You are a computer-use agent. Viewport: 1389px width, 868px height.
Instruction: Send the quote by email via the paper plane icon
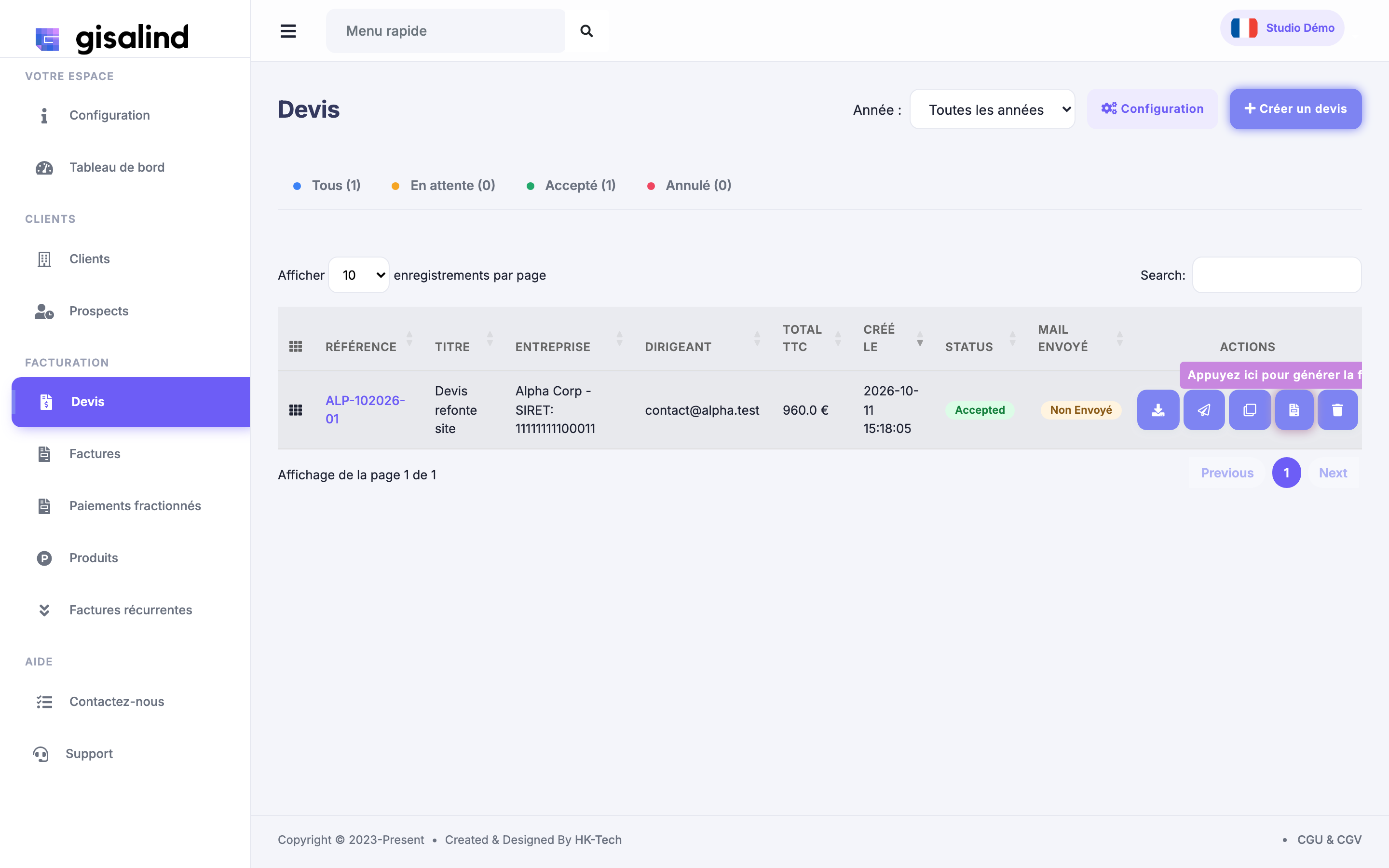pos(1204,410)
